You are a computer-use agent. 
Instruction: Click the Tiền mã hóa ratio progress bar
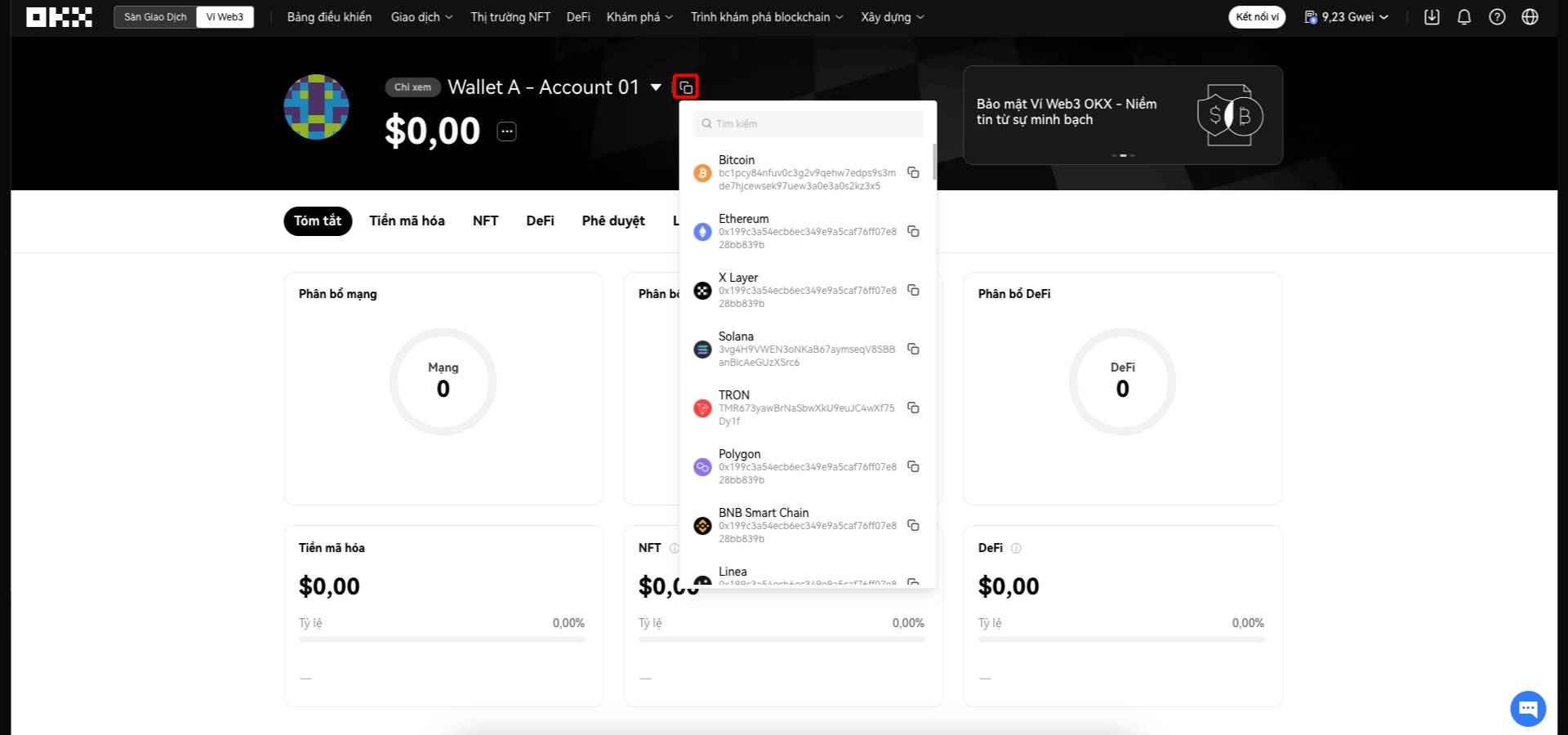pyautogui.click(x=442, y=640)
